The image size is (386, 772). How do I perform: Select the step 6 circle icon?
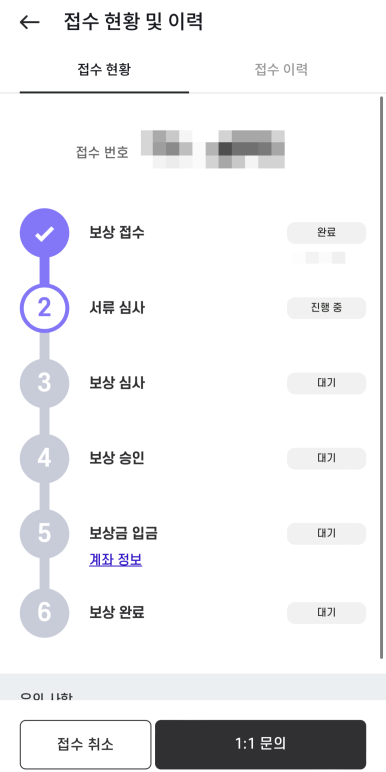coord(44,613)
